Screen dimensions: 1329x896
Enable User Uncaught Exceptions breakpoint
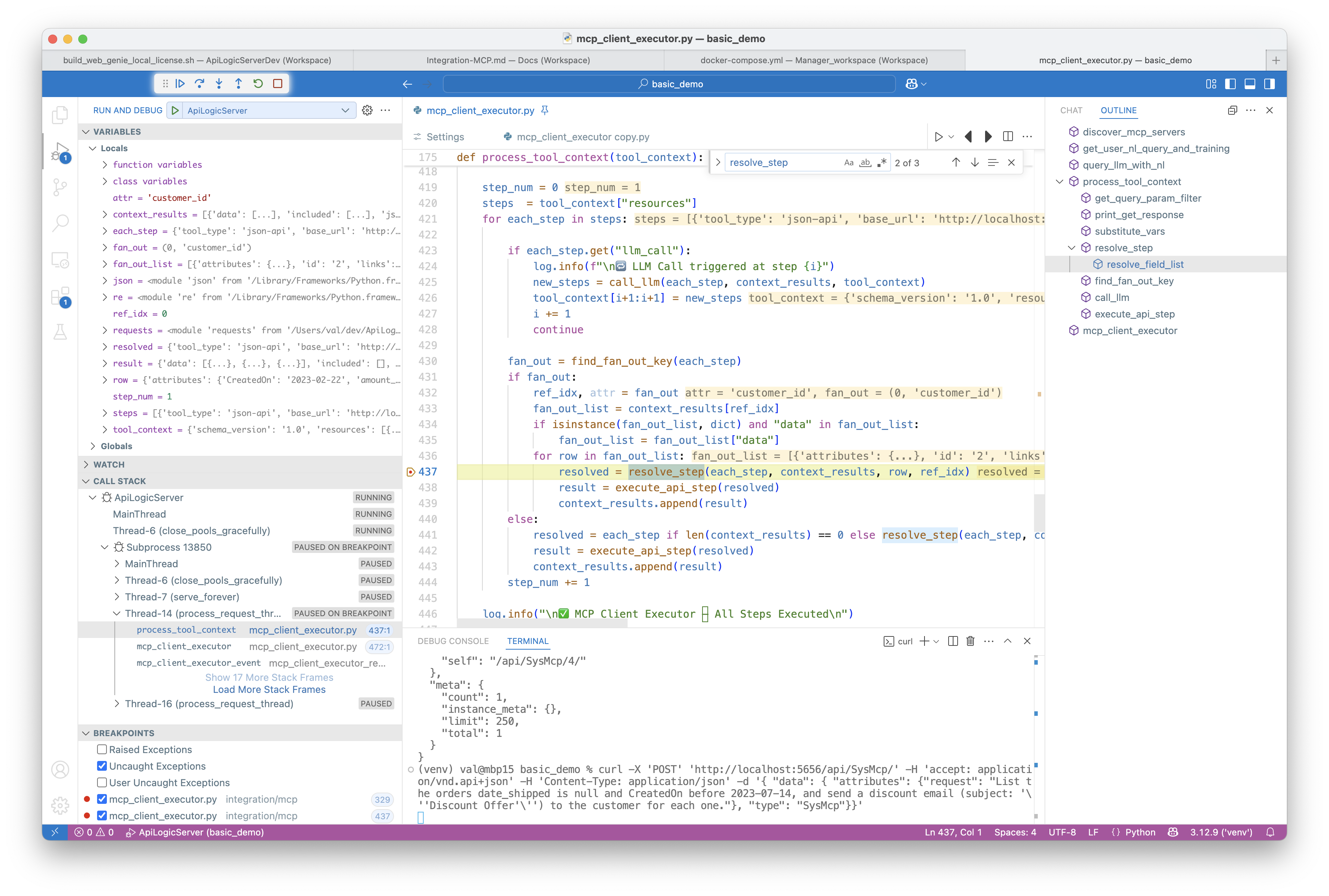tap(102, 782)
